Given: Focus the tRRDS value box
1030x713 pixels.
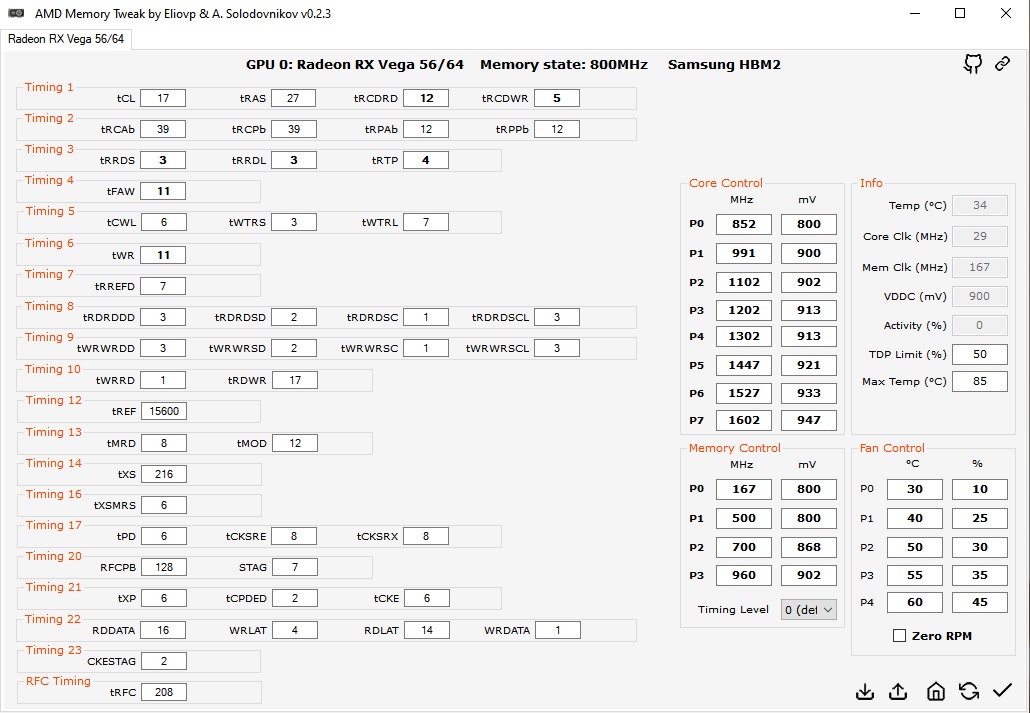Looking at the screenshot, I should (163, 160).
